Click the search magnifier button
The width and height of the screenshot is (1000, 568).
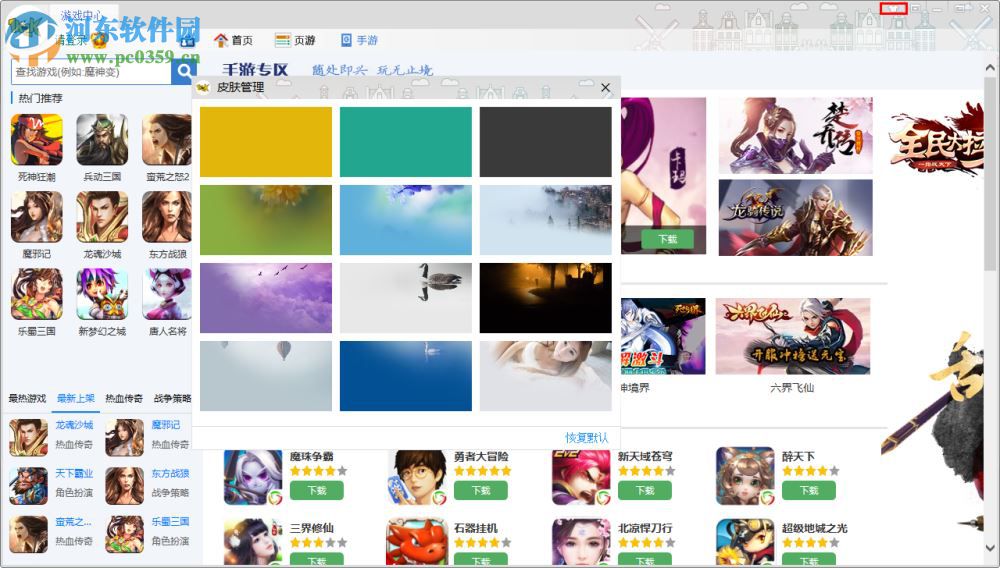(184, 71)
